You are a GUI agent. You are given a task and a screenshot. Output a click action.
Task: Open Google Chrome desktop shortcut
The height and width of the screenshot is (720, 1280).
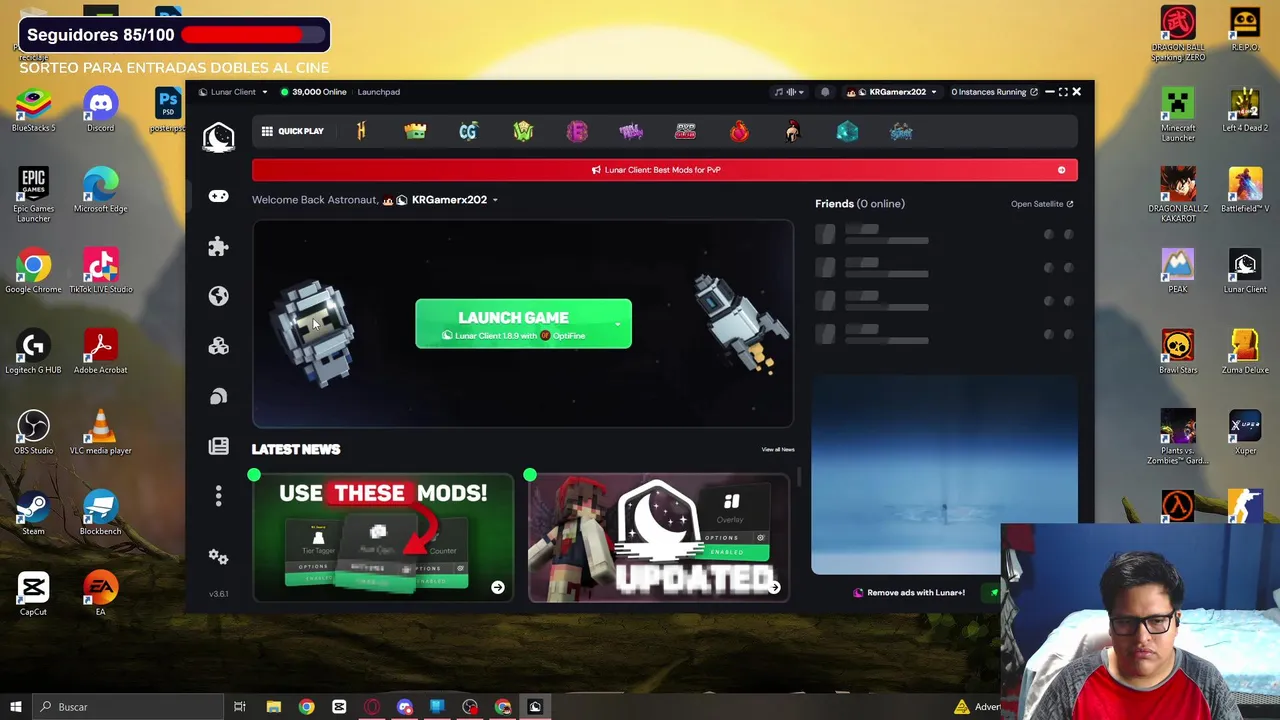point(33,271)
